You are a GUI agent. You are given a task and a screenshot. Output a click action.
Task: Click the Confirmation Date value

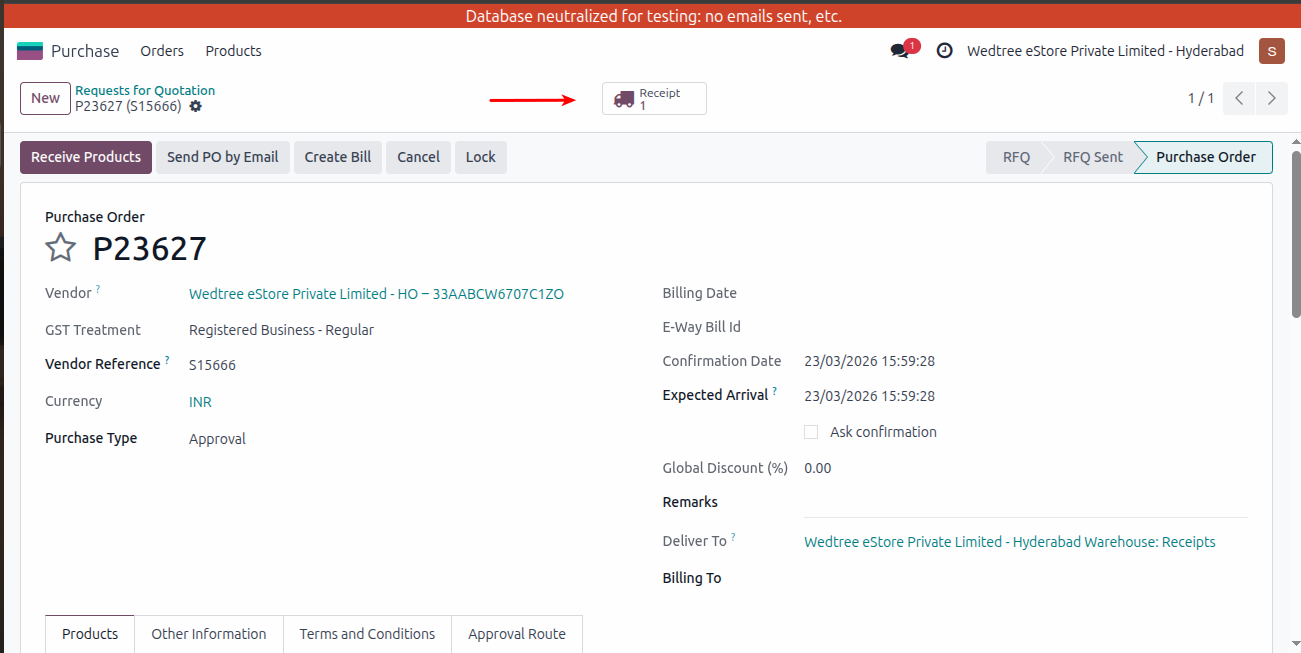click(x=869, y=361)
